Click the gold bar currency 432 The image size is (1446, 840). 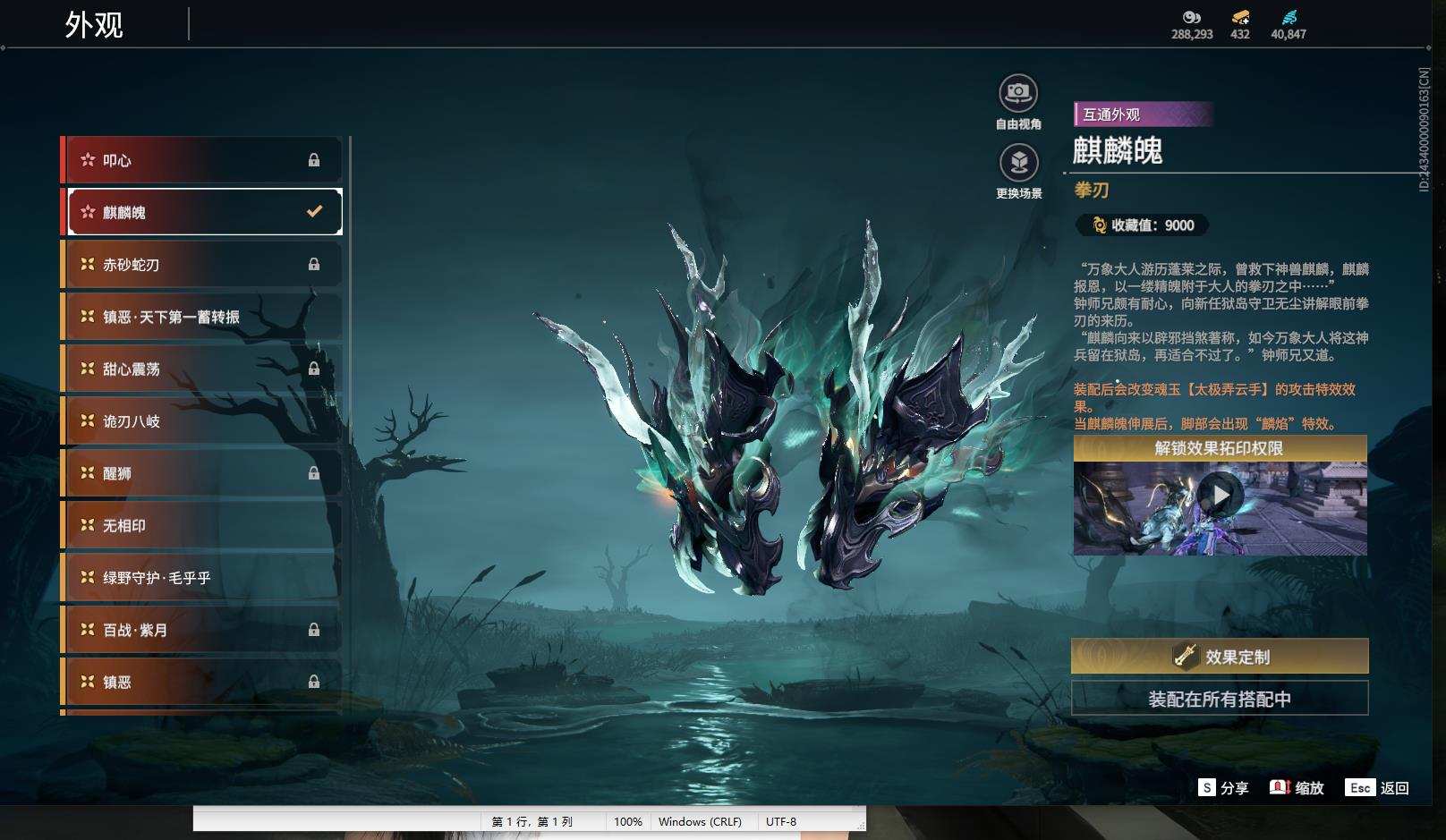coord(1240,25)
